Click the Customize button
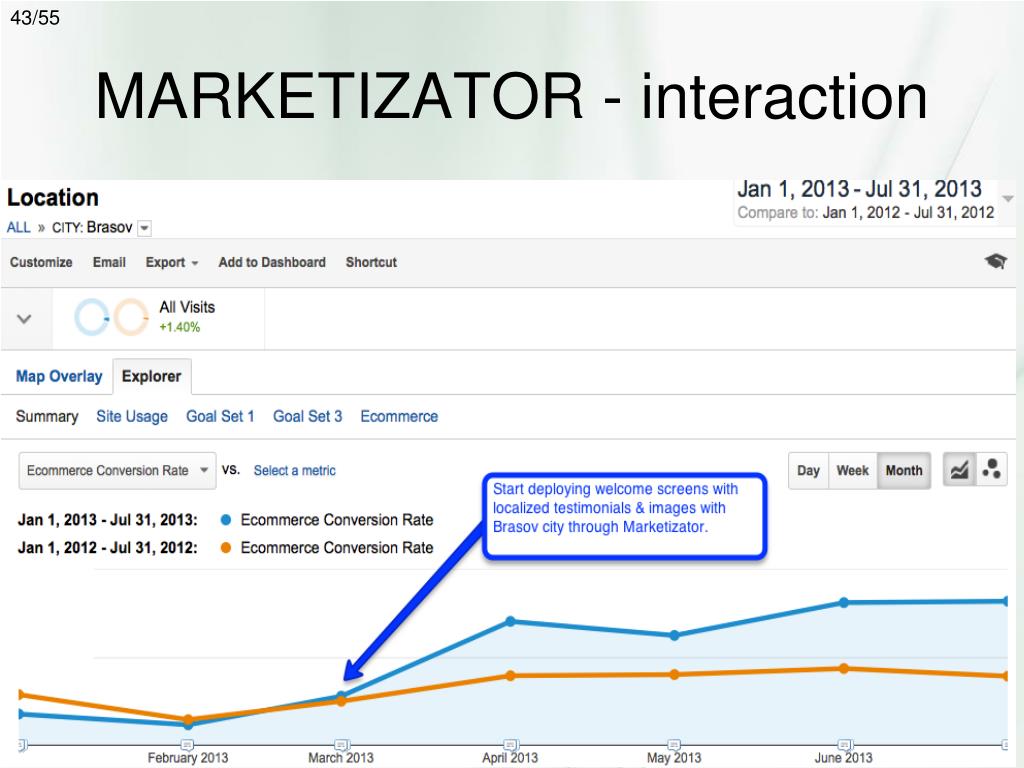This screenshot has height=768, width=1024. 41,262
